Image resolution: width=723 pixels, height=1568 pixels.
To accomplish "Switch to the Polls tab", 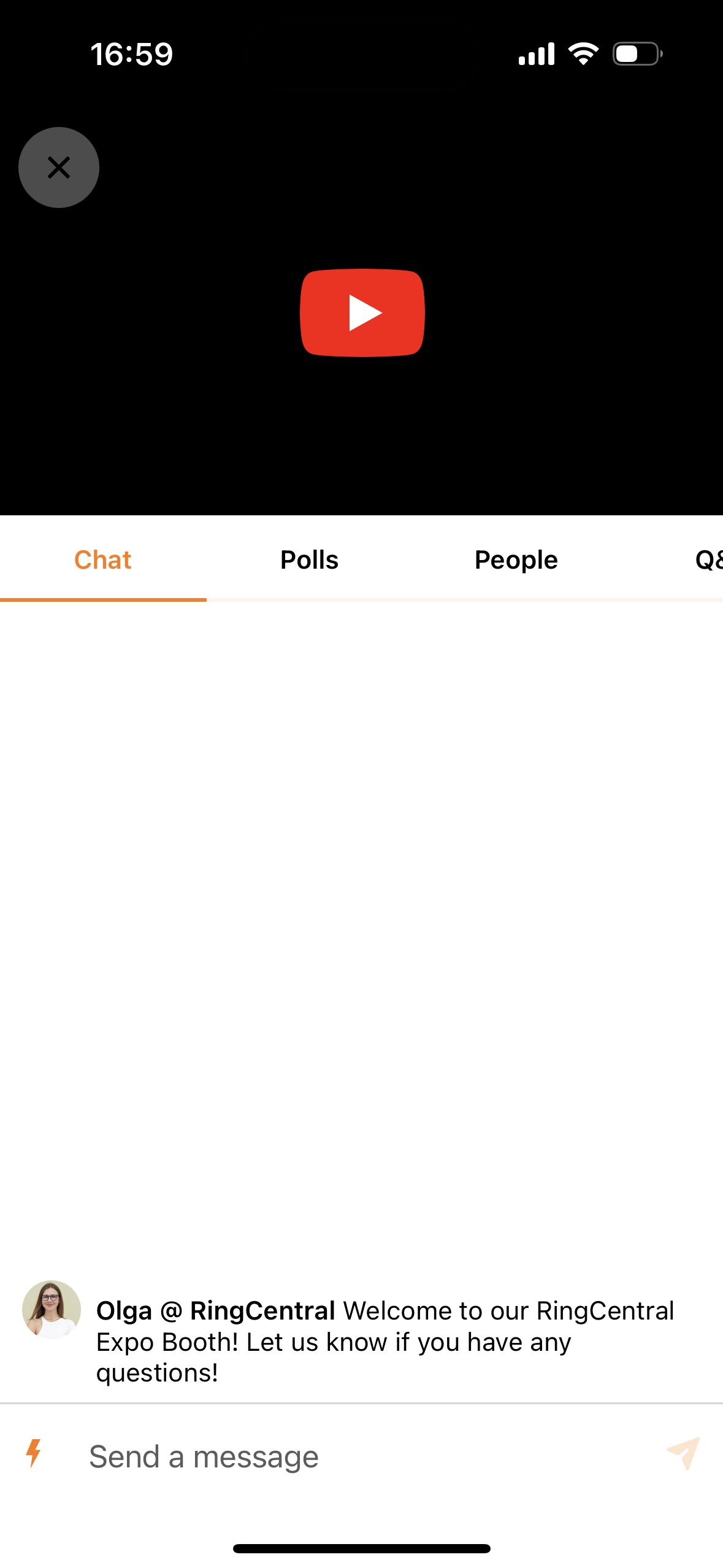I will click(310, 559).
